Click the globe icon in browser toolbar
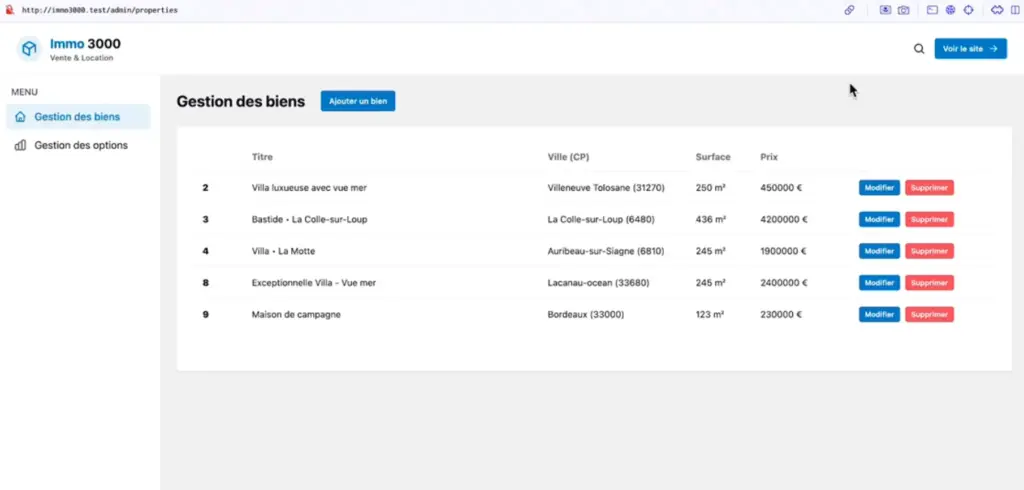The image size is (1024, 490). coord(951,10)
